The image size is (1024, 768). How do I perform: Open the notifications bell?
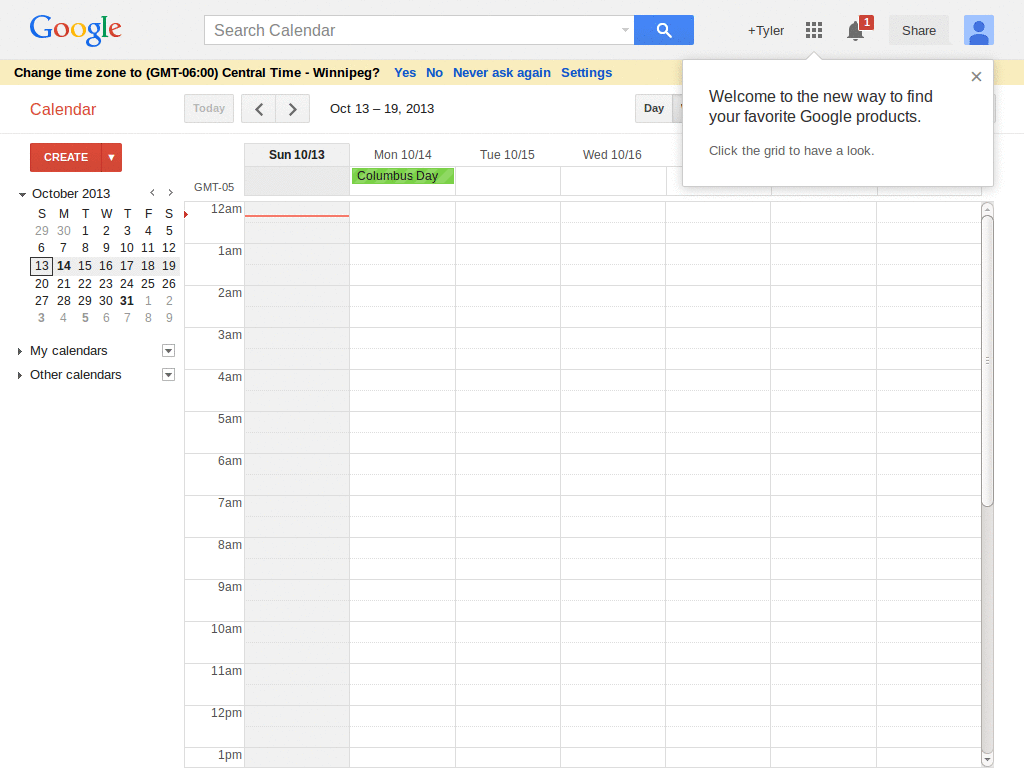856,31
